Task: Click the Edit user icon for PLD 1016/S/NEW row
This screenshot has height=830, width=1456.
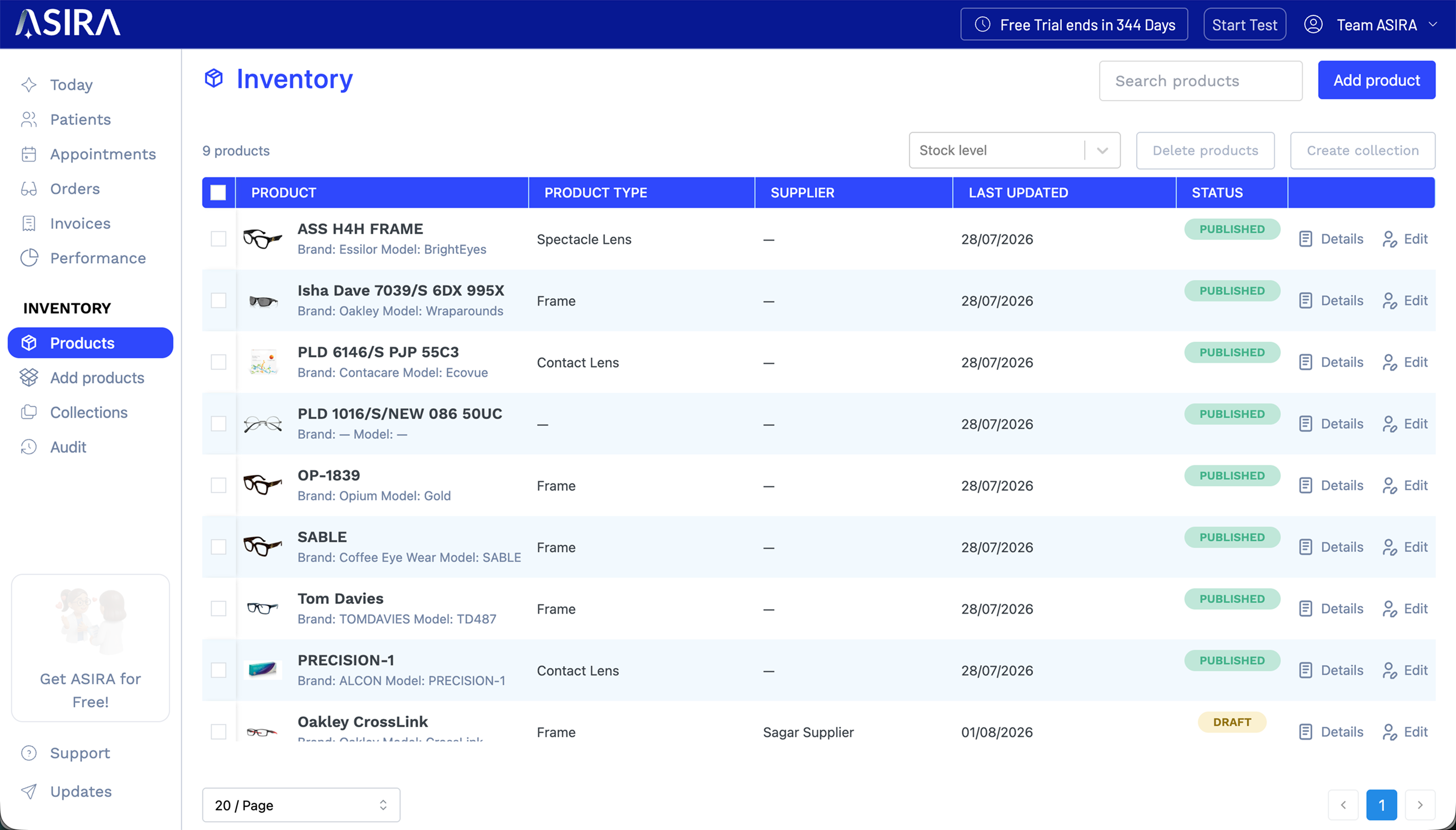Action: coord(1390,424)
